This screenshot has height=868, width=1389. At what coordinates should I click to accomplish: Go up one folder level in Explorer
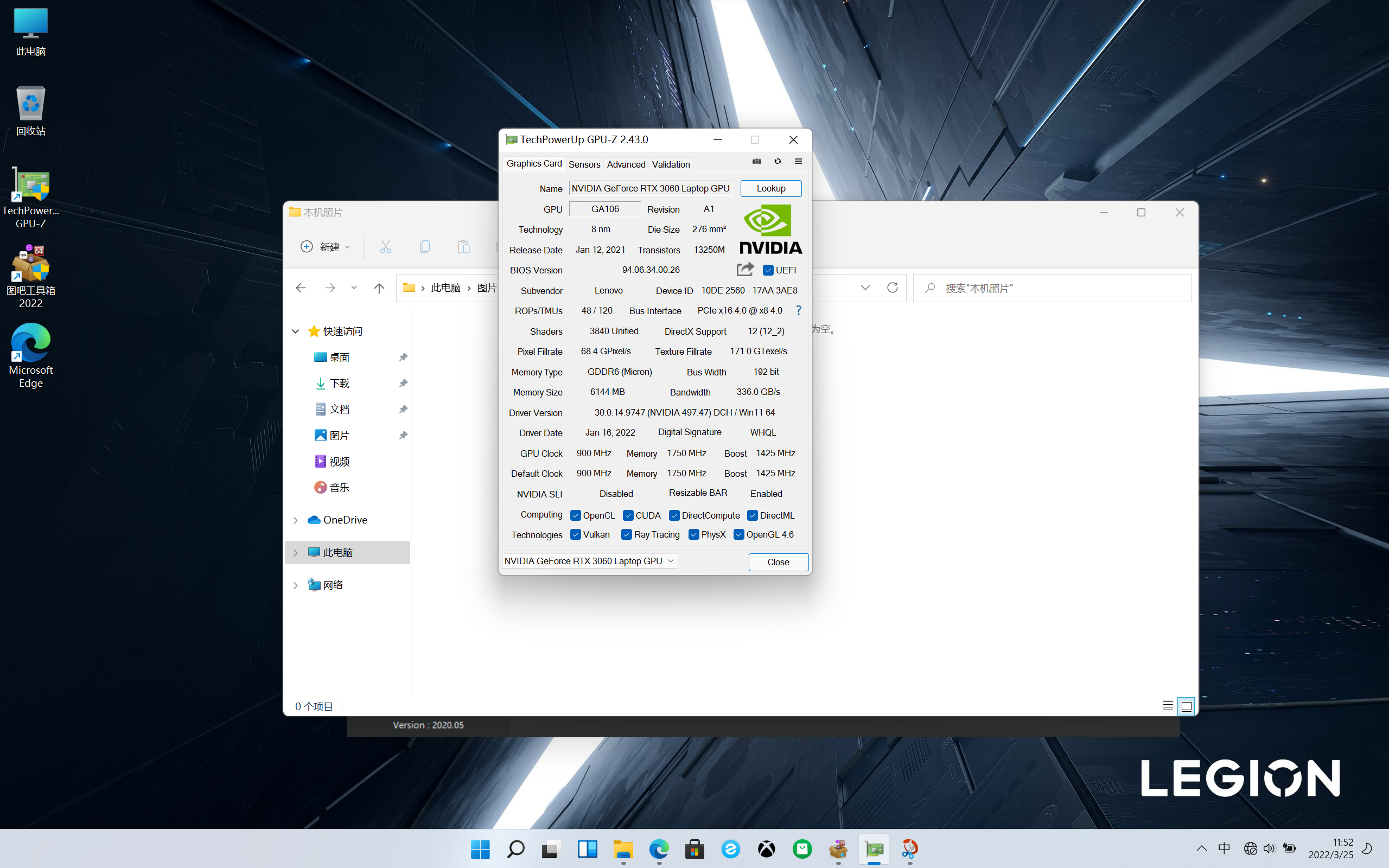(x=379, y=288)
